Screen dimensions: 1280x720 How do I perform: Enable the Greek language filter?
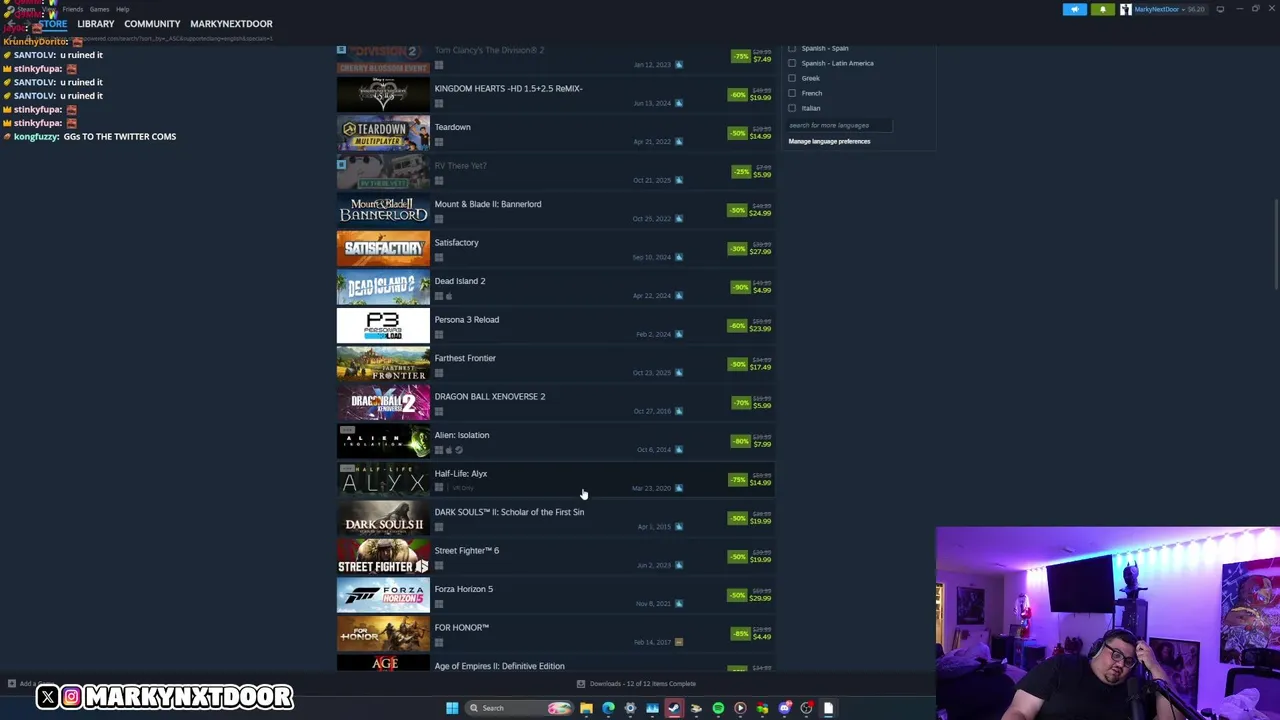click(792, 78)
